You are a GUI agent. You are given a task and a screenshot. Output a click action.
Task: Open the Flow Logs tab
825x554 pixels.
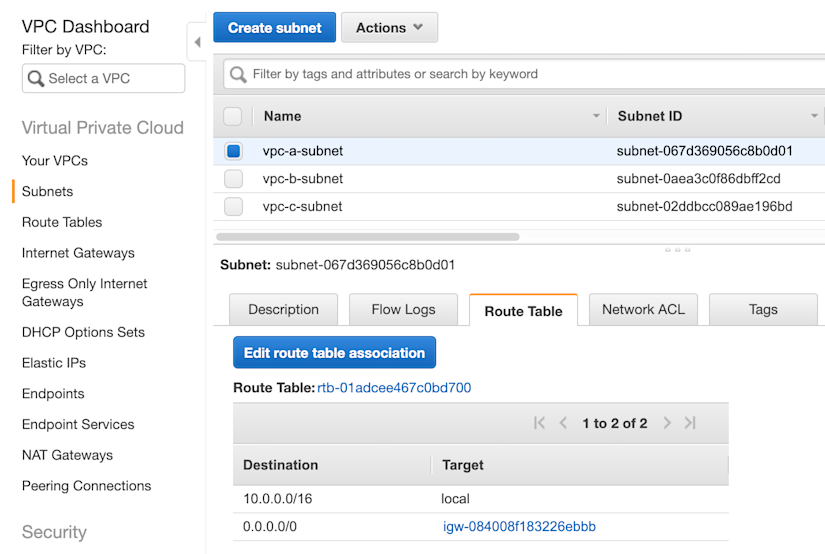coord(403,310)
